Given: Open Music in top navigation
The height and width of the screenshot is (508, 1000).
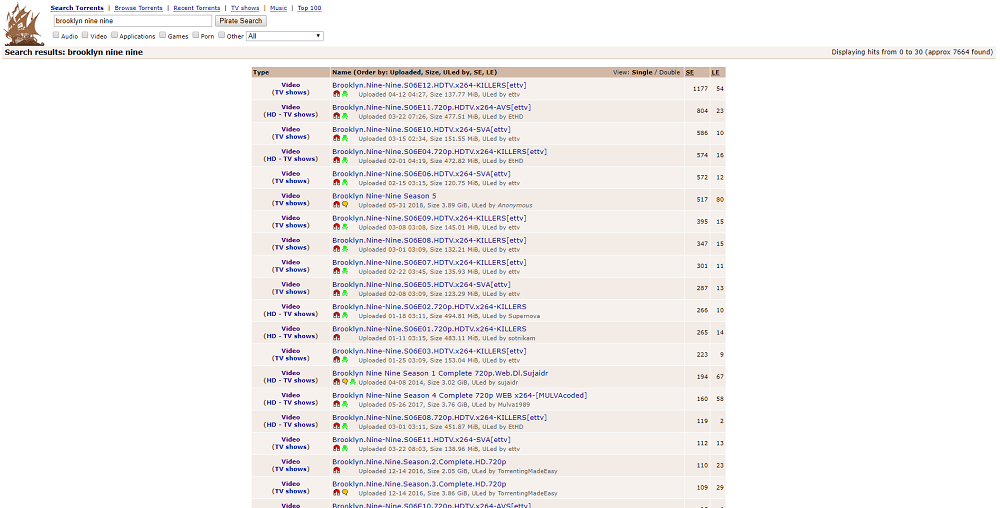Looking at the screenshot, I should pos(278,8).
